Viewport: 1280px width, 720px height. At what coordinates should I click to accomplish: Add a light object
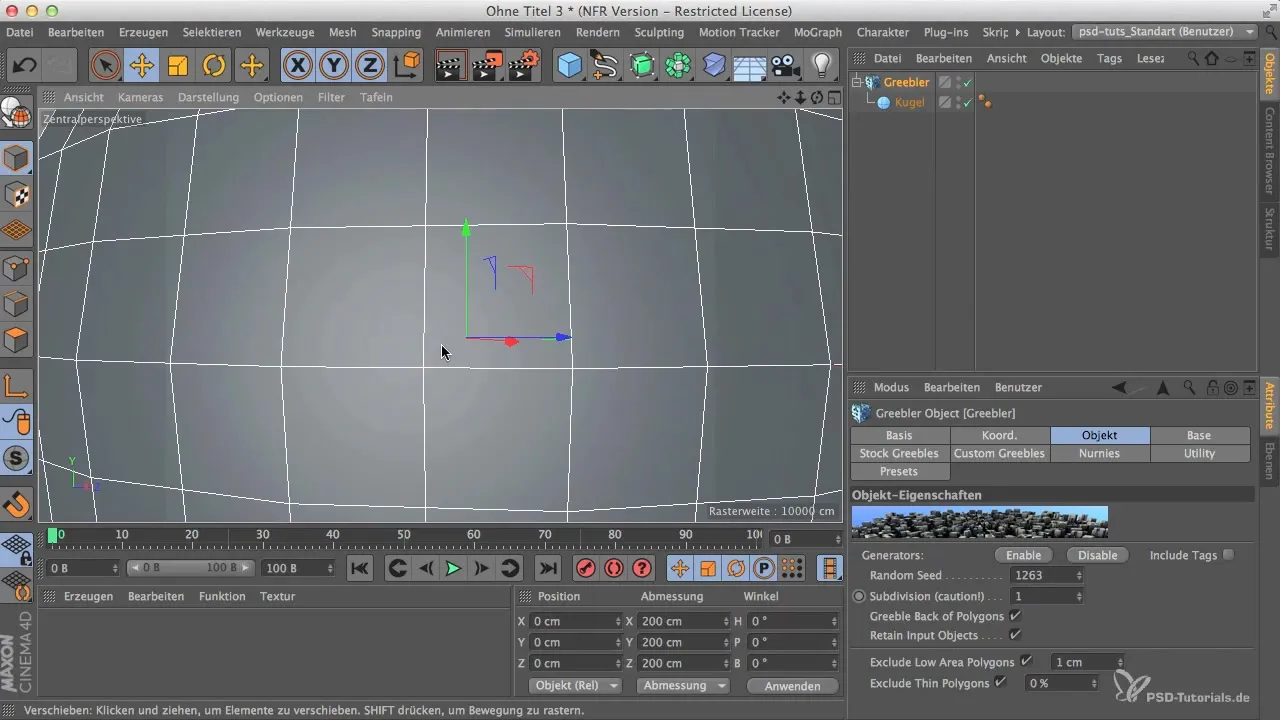pos(822,66)
